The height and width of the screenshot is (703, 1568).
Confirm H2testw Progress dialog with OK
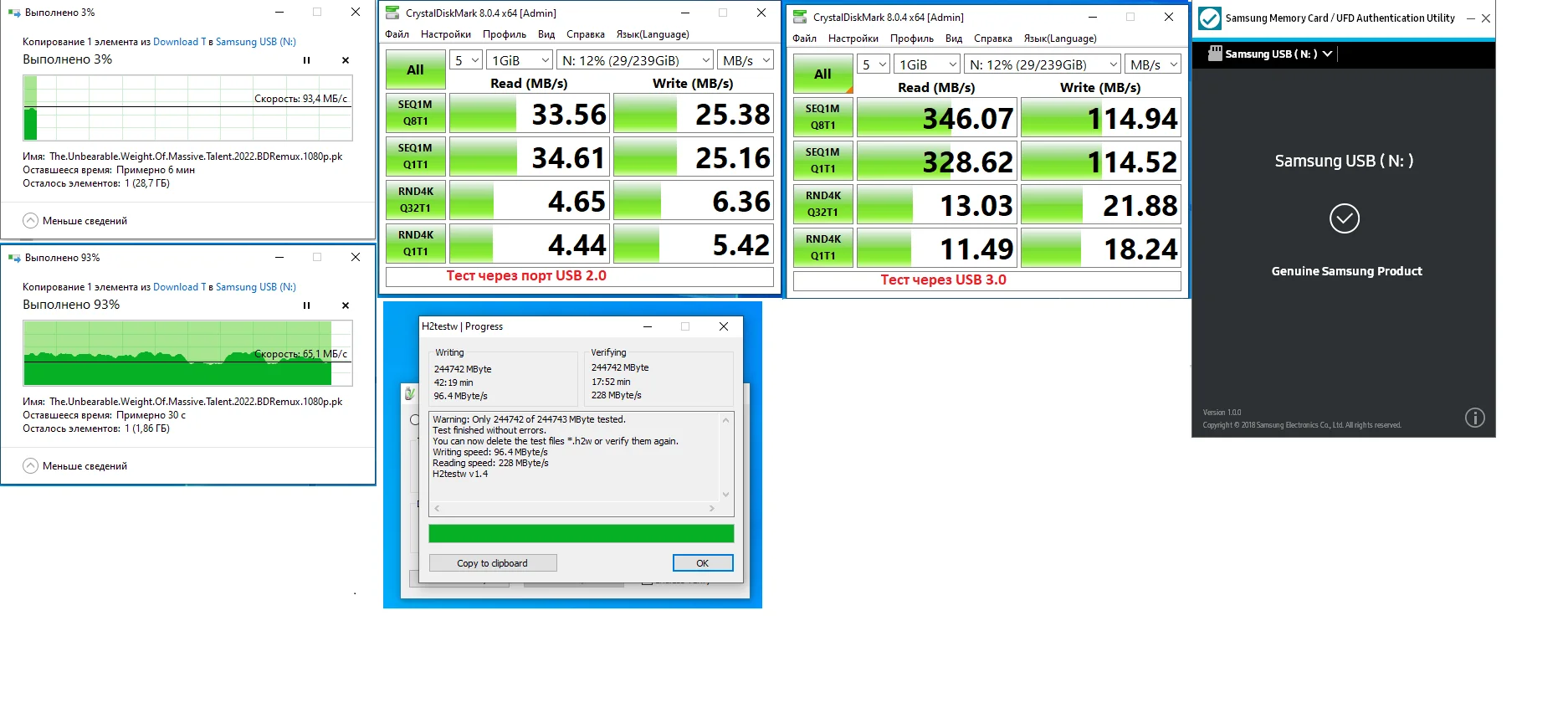[x=703, y=563]
